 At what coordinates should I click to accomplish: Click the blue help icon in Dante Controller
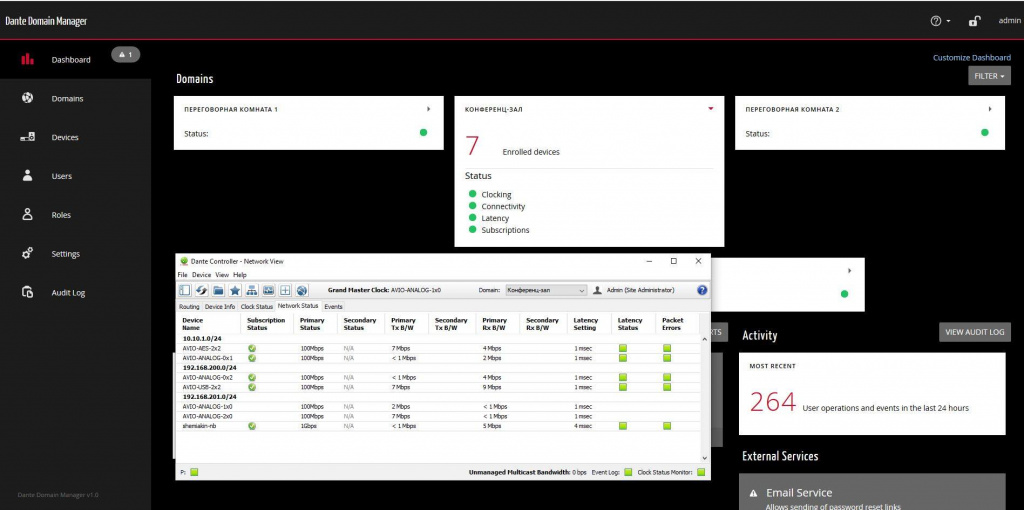pos(702,290)
